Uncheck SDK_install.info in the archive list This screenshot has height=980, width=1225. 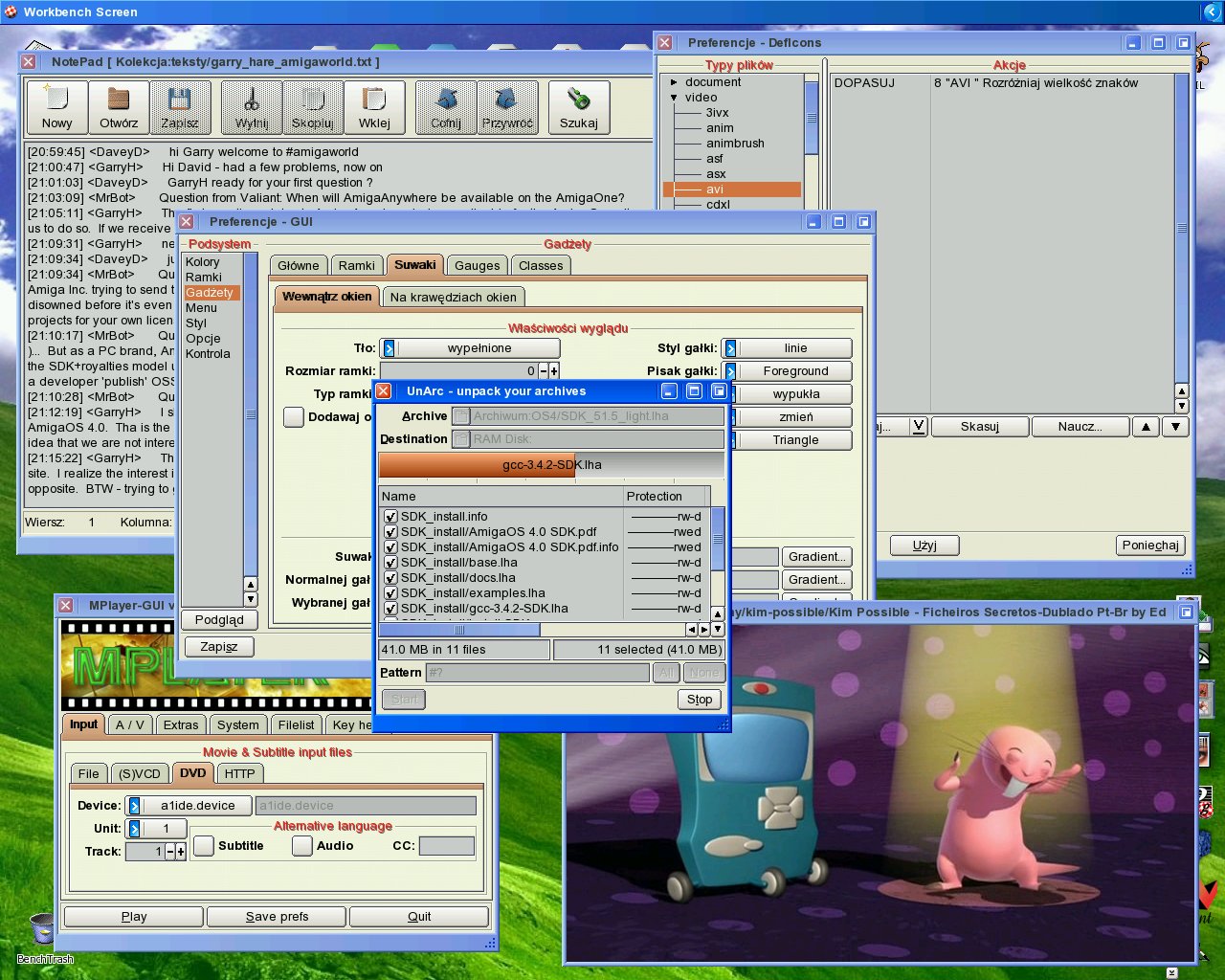[390, 517]
